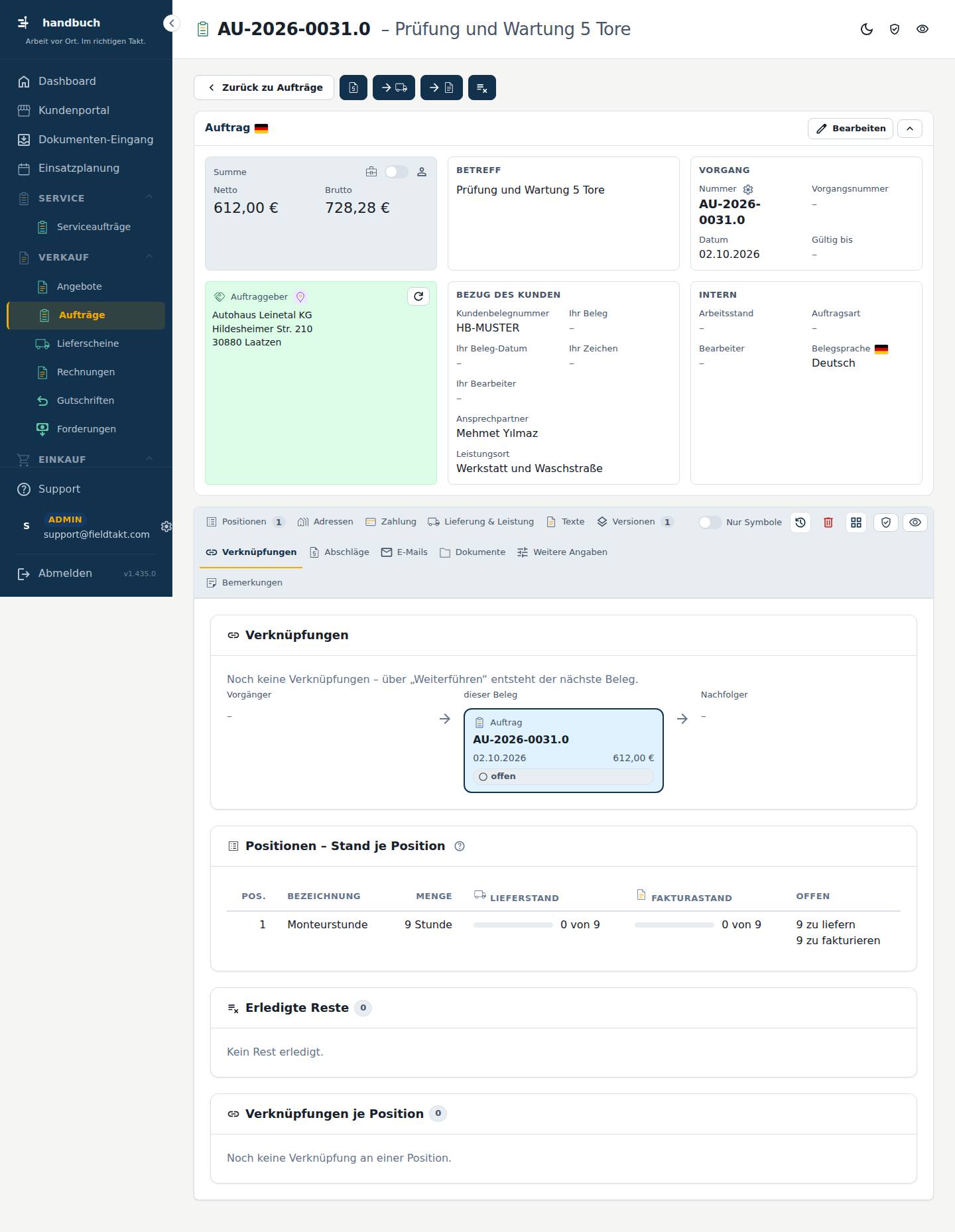Toggle the Summe business/private switch
Screen dimensions: 955x1232
click(x=397, y=172)
